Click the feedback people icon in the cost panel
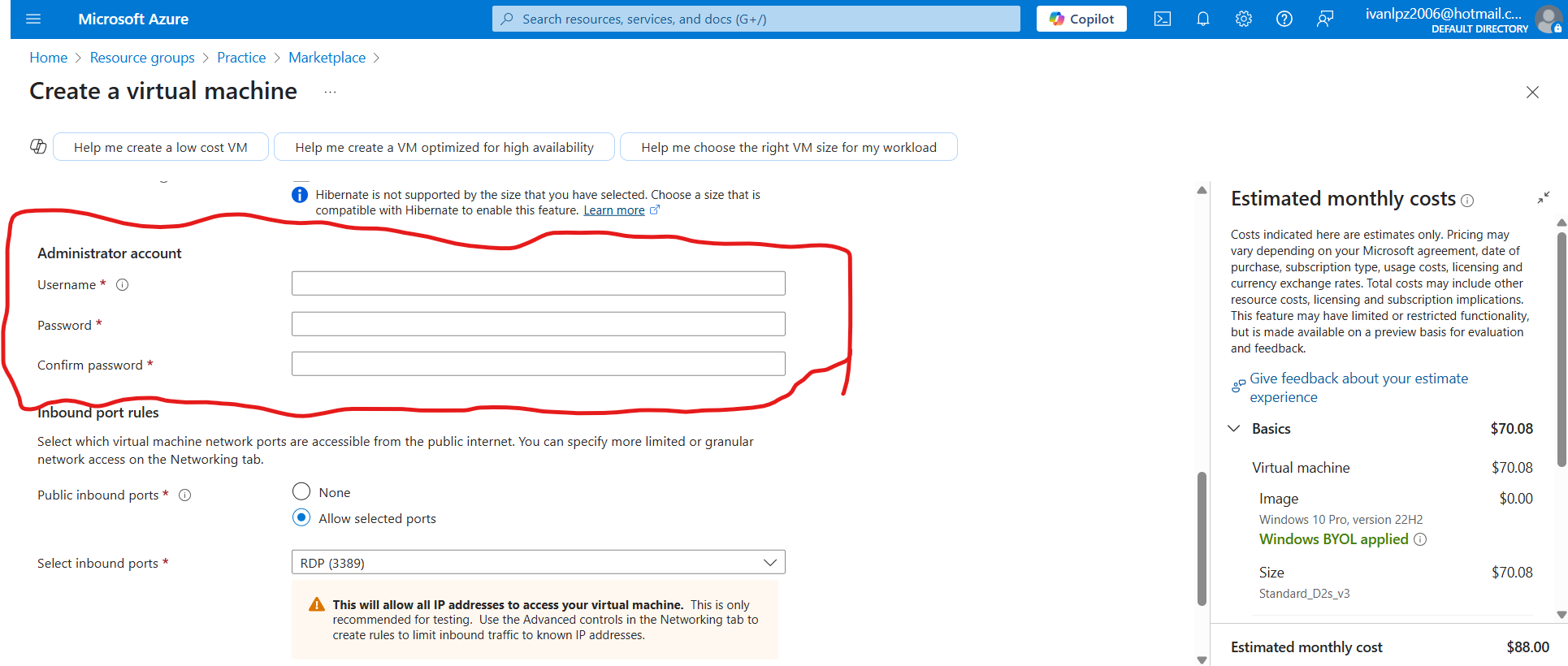The image size is (1568, 666). click(1238, 386)
